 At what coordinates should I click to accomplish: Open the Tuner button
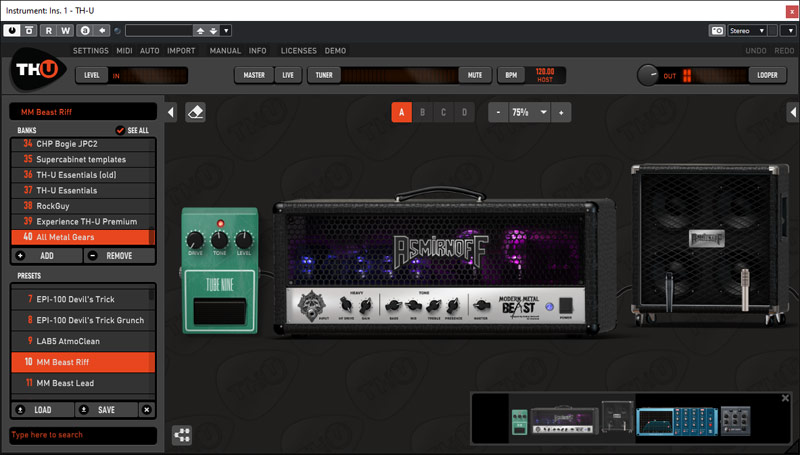click(324, 75)
